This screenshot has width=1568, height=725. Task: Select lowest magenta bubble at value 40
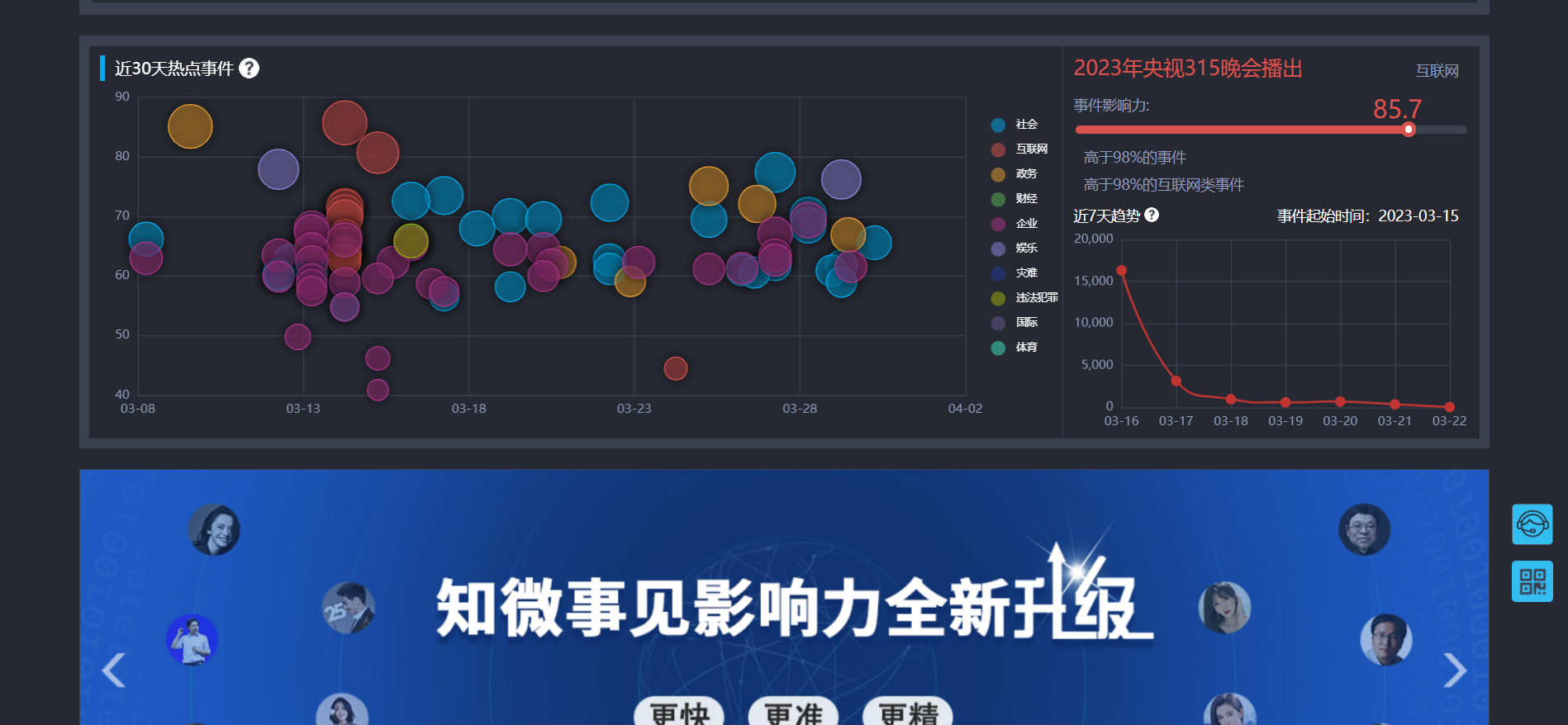378,390
